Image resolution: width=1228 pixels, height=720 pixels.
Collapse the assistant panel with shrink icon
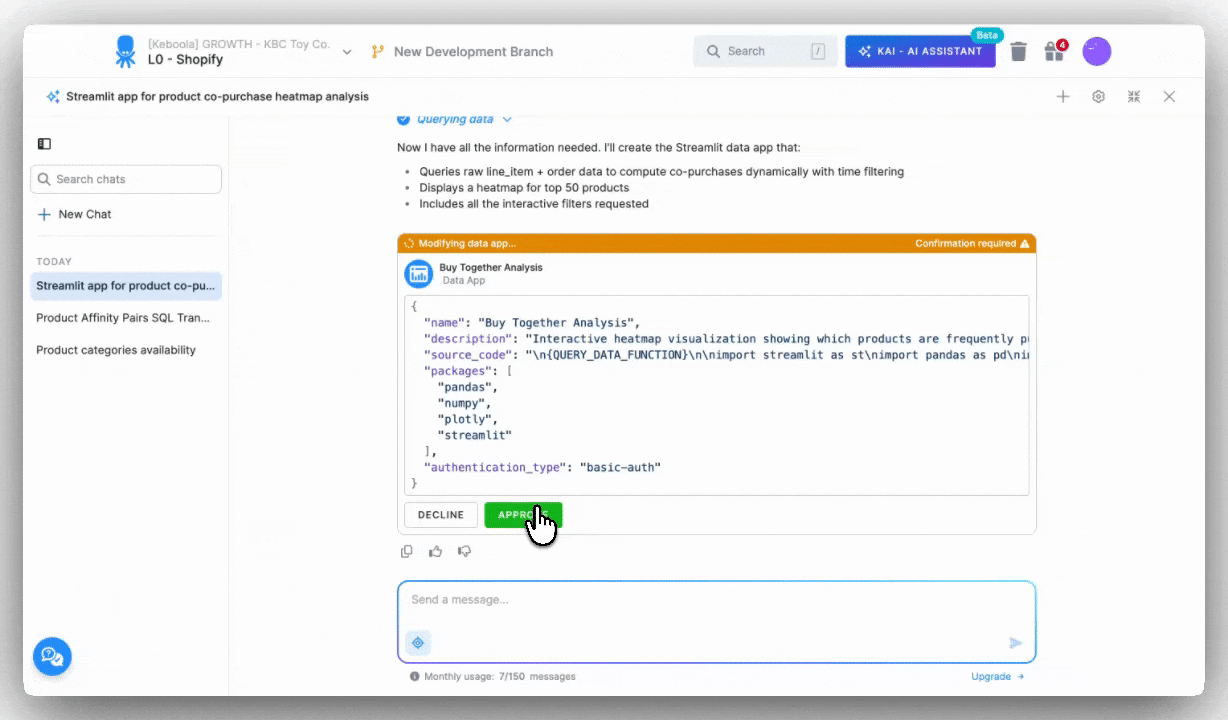(1134, 97)
